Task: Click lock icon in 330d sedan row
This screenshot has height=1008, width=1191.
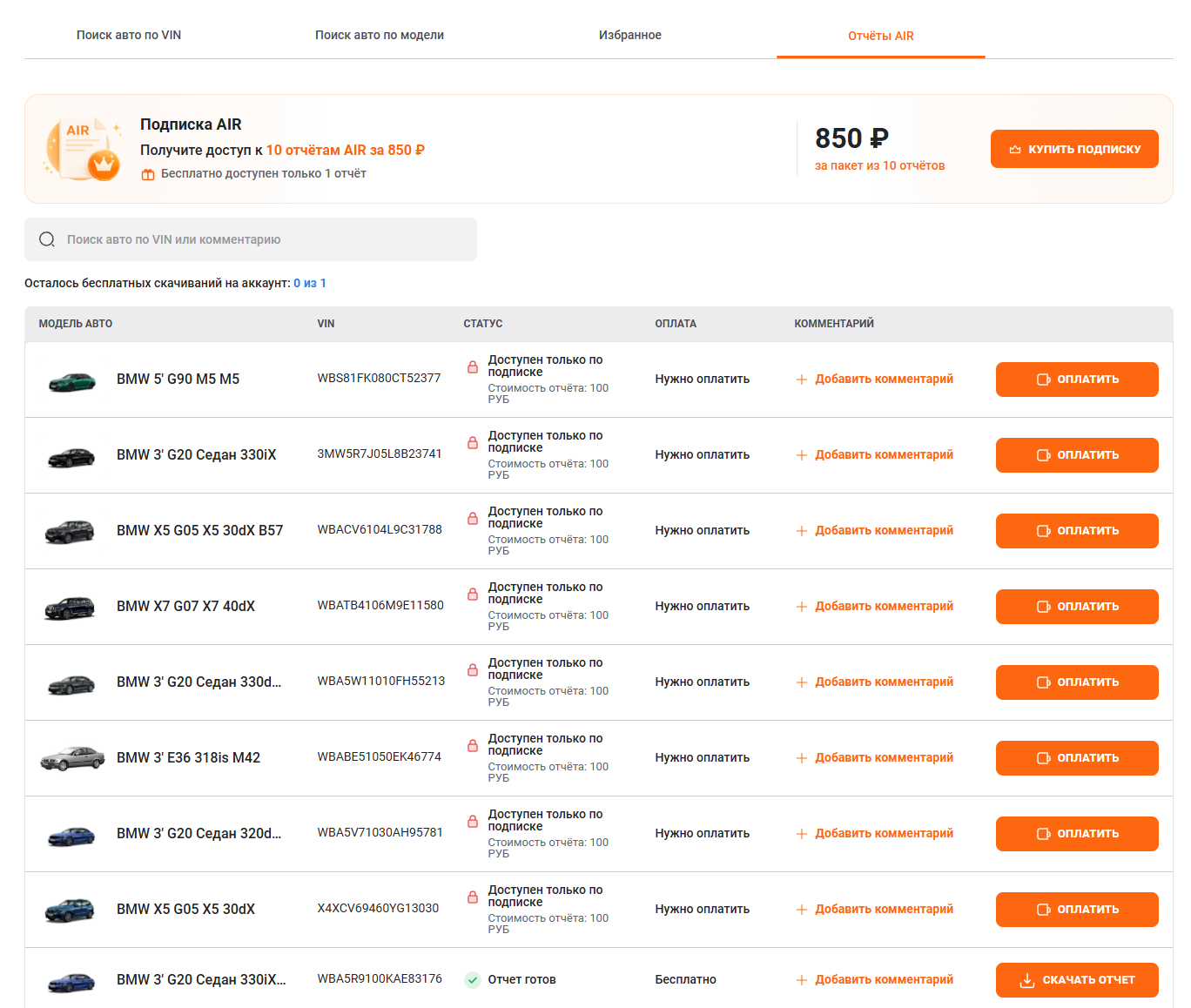Action: point(473,670)
